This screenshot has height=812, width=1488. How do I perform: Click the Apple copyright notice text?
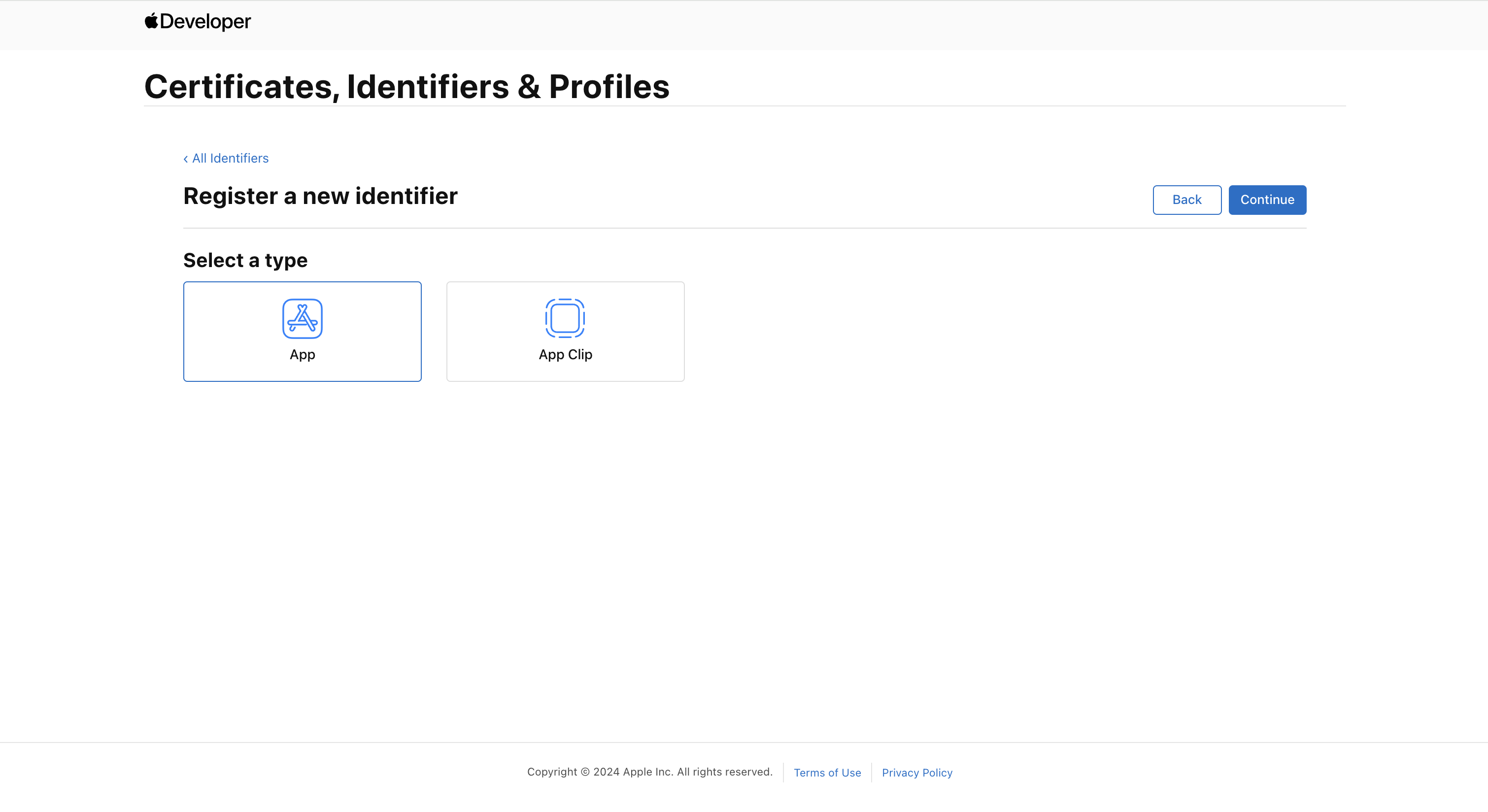[649, 772]
